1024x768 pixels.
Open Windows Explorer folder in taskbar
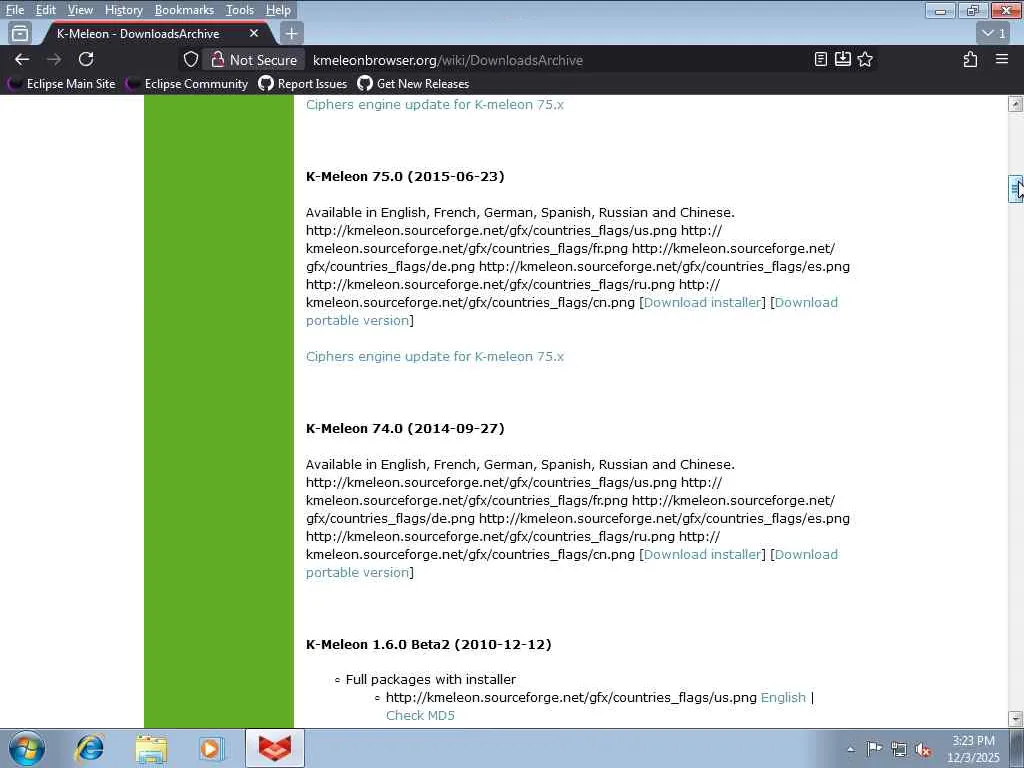(152, 748)
